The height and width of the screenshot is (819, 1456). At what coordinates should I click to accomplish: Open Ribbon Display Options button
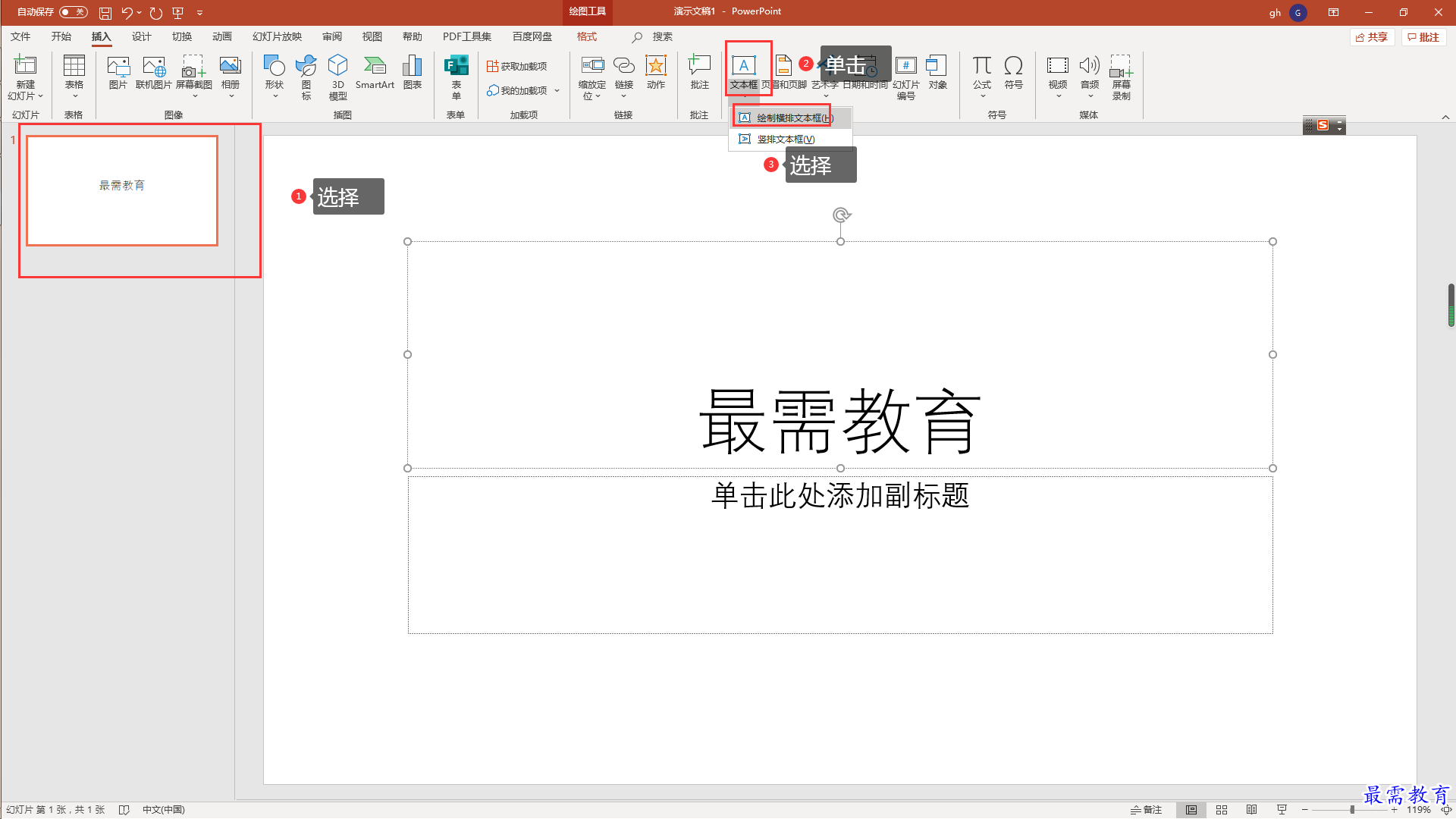(x=1333, y=12)
